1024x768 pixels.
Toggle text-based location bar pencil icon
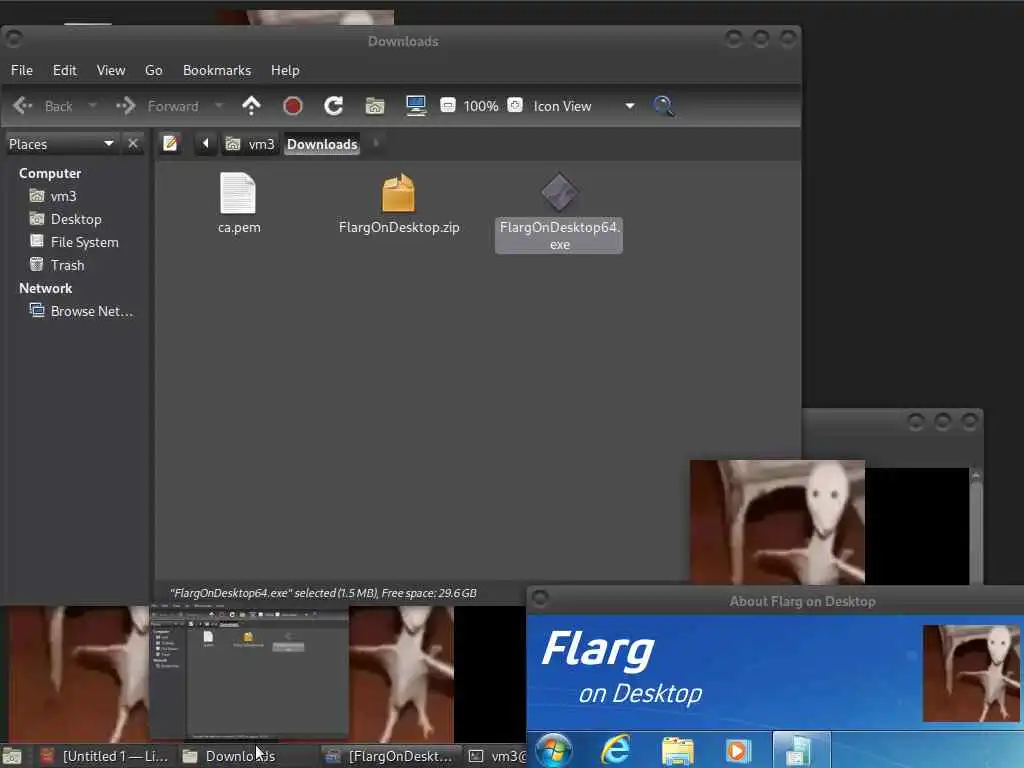[x=170, y=143]
